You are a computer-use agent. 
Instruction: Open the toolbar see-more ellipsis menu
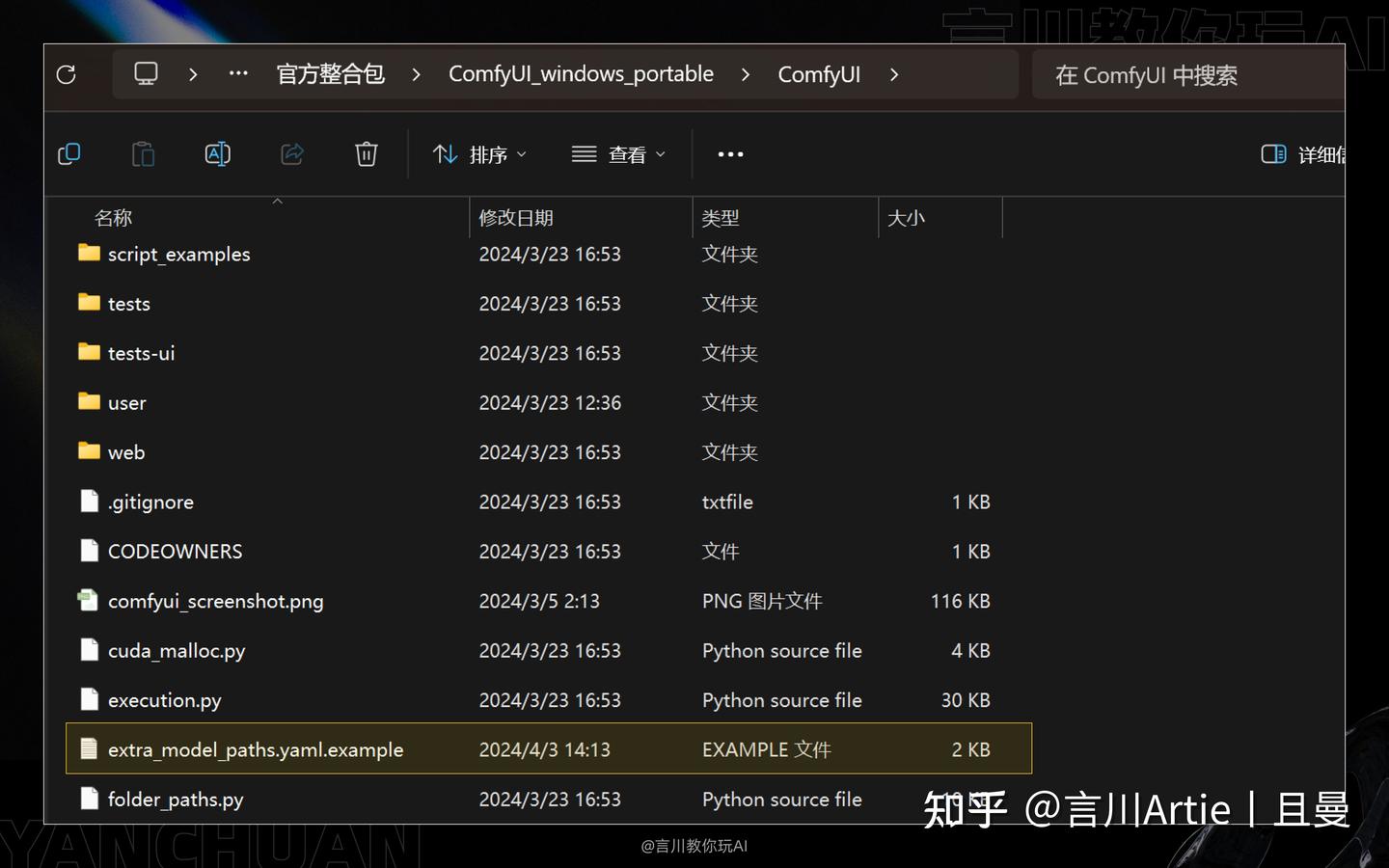730,154
